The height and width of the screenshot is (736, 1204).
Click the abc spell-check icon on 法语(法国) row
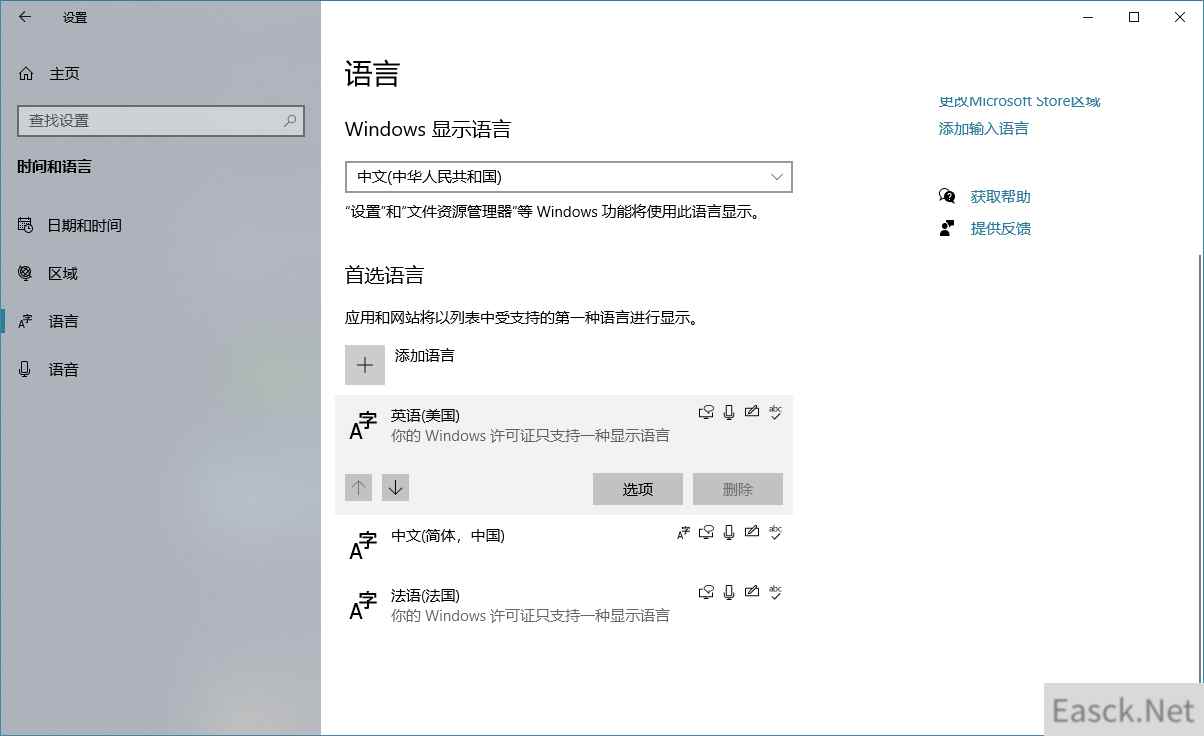tap(775, 592)
